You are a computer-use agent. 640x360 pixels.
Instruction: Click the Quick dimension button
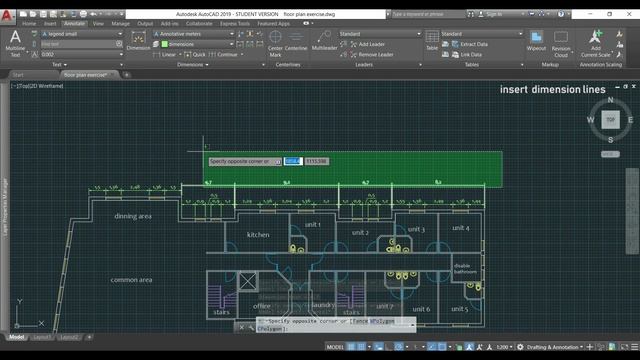pyautogui.click(x=195, y=54)
